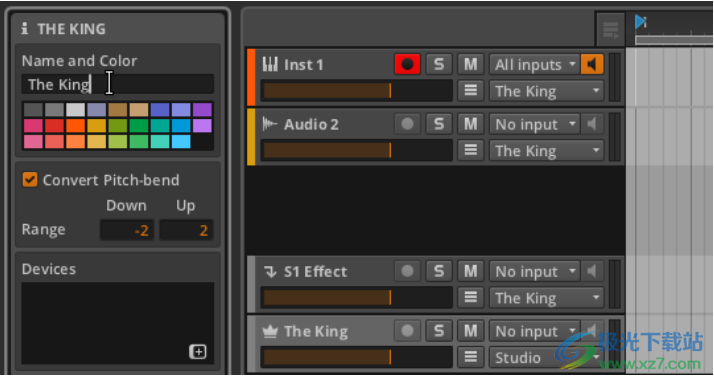This screenshot has width=714, height=380.
Task: Pick the sky blue swatch in bottom row
Action: pos(181,142)
